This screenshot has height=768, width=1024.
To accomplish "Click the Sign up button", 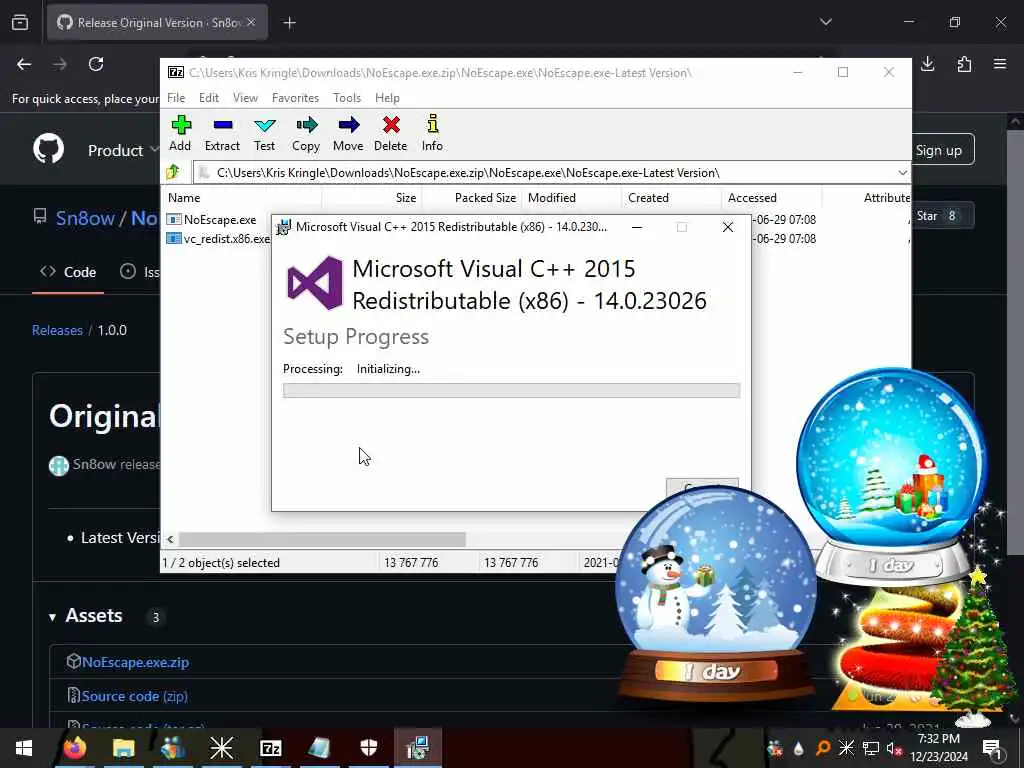I will [938, 150].
